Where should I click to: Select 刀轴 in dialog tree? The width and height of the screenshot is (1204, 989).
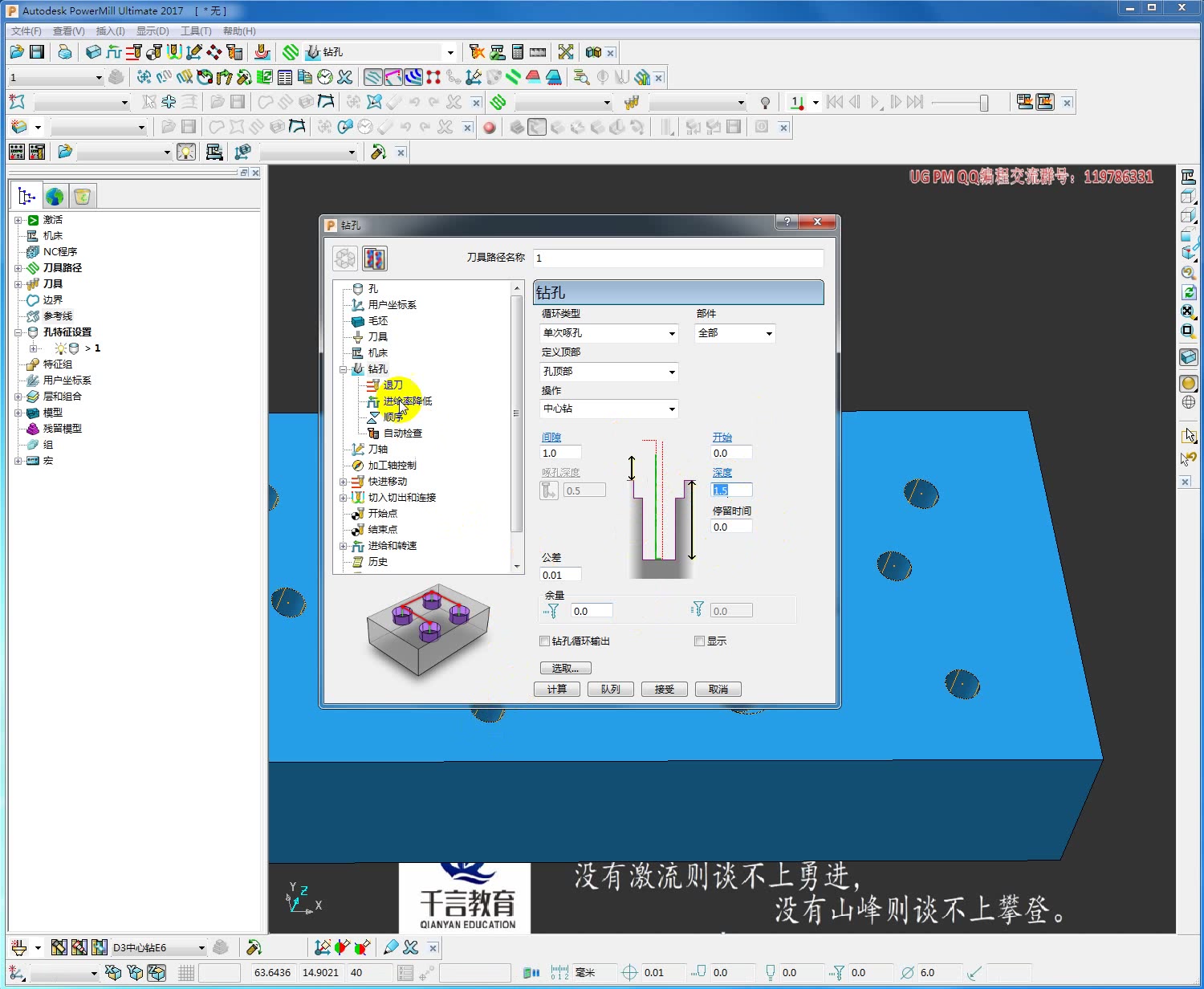[378, 450]
